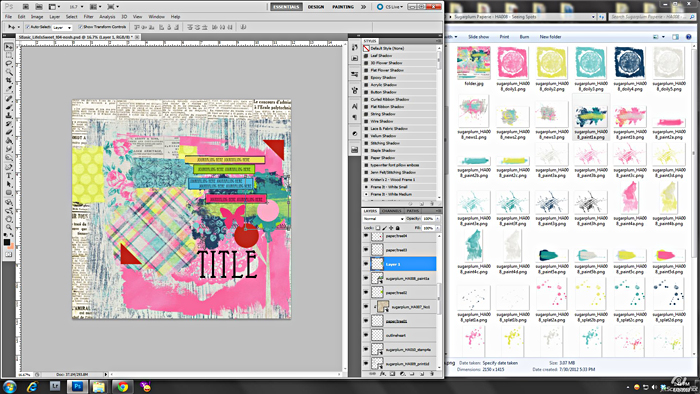Viewport: 700px width, 394px height.
Task: Click the lock all icon in Layers
Action: [x=398, y=228]
